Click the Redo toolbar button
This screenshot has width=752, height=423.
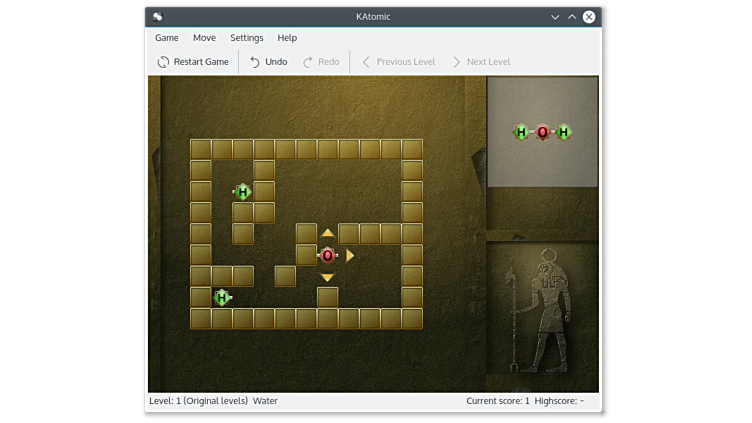tap(321, 62)
